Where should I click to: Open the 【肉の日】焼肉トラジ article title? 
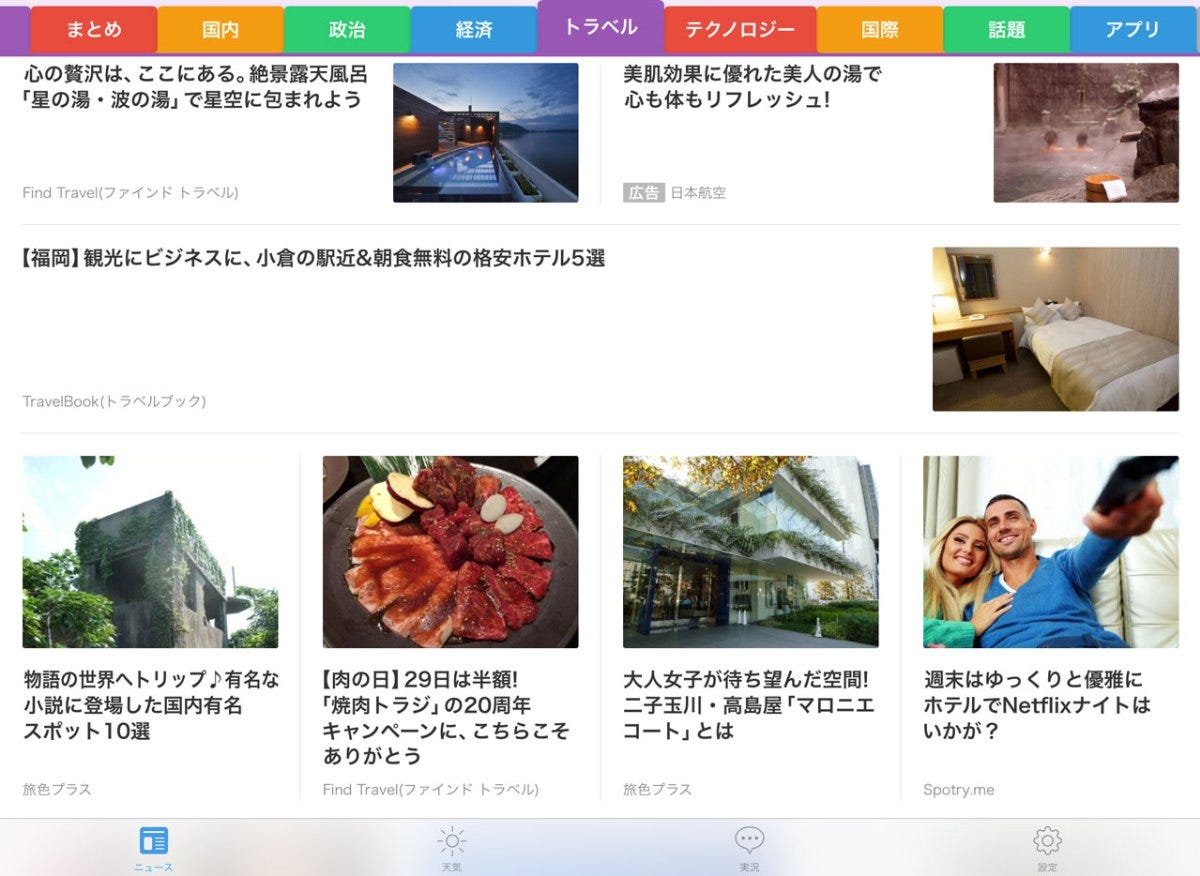tap(446, 717)
